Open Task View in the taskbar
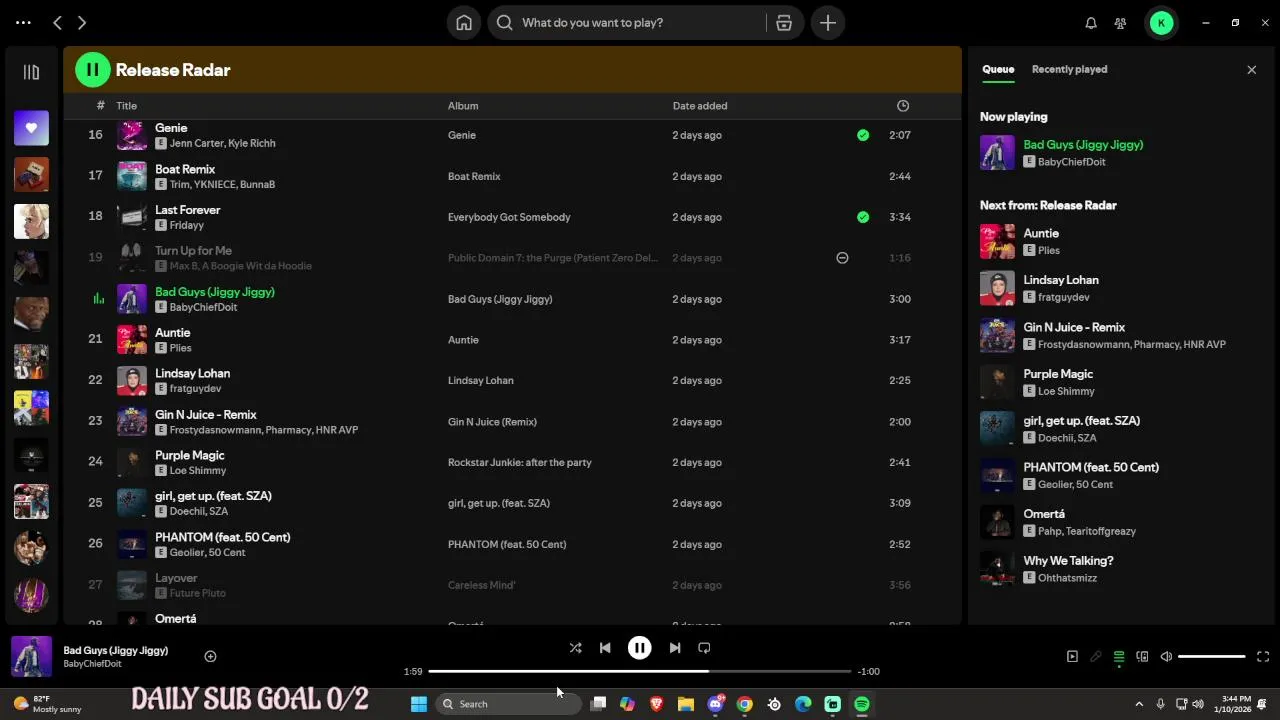Screen dimensions: 1280x720 598,704
